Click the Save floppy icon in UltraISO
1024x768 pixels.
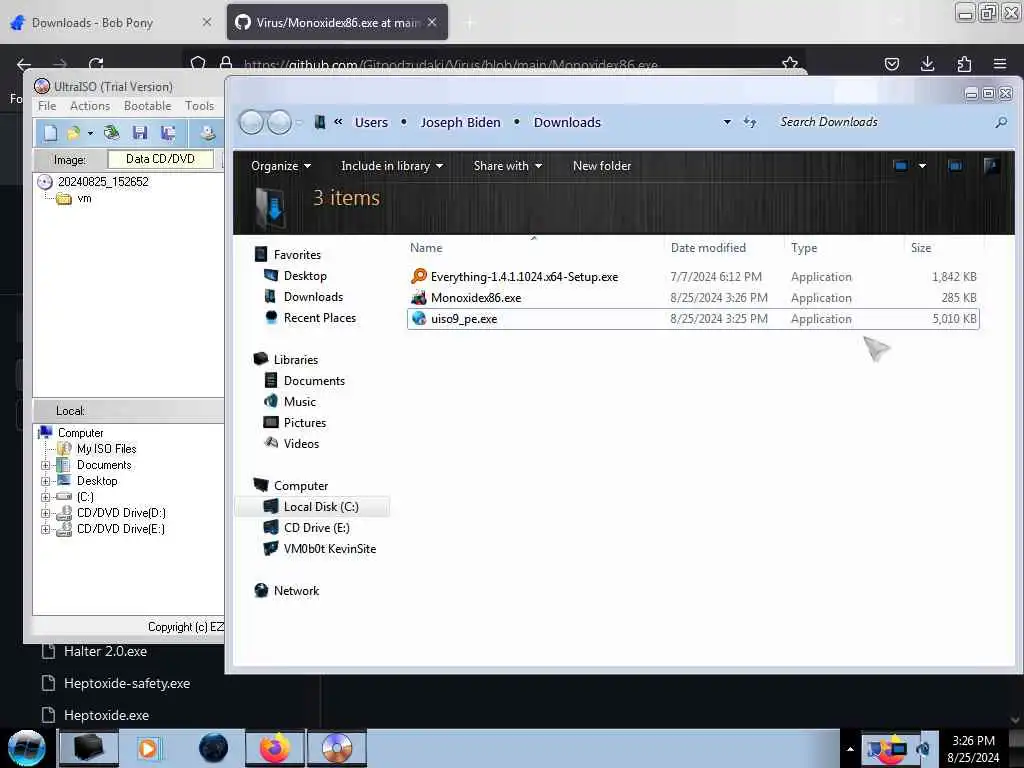click(x=140, y=133)
